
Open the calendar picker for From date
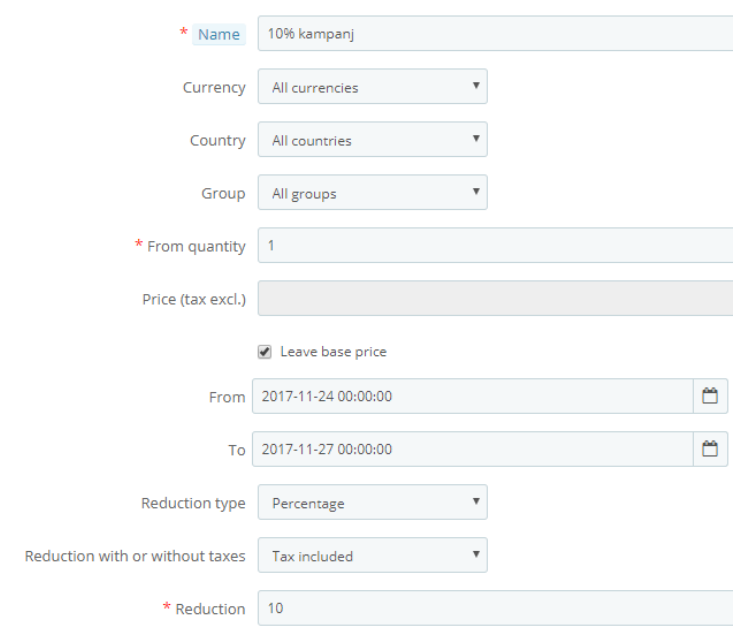click(710, 396)
